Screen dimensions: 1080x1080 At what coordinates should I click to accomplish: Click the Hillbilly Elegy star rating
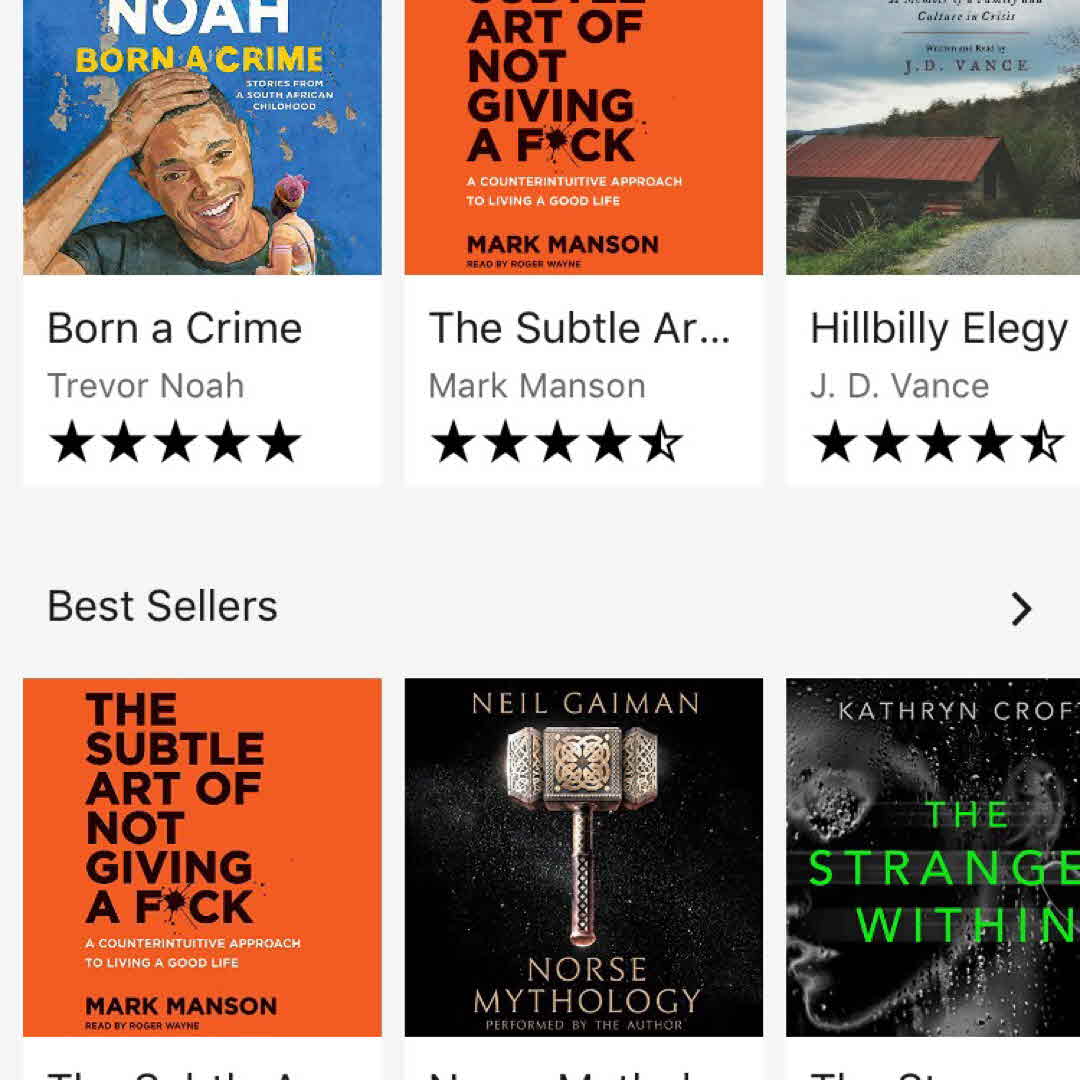click(x=937, y=442)
